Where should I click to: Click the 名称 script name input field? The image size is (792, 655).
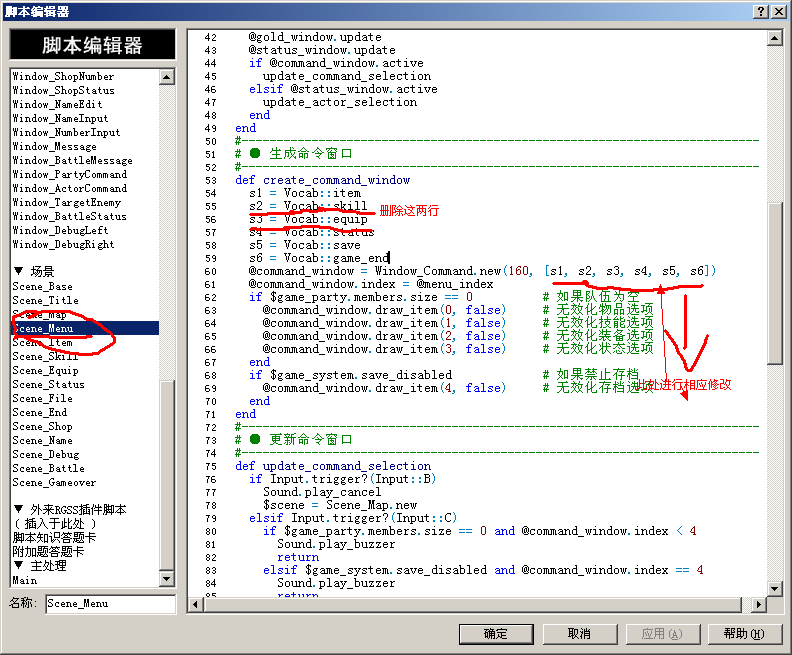point(111,604)
